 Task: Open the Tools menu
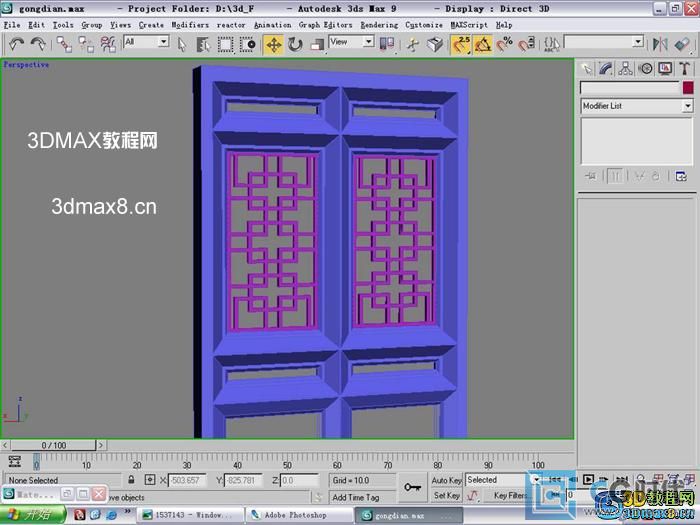tap(63, 25)
